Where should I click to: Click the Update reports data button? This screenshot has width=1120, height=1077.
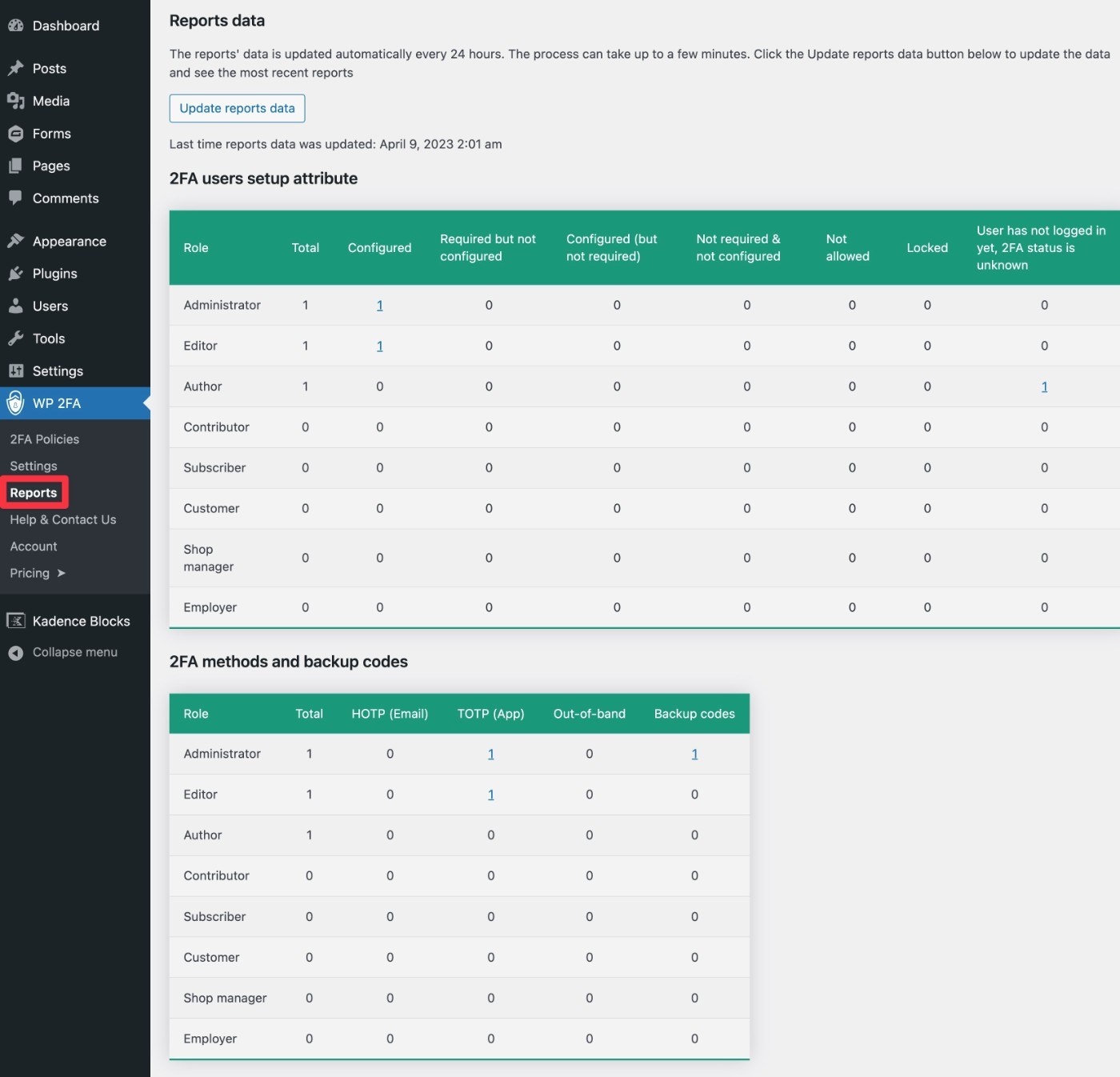tap(237, 108)
